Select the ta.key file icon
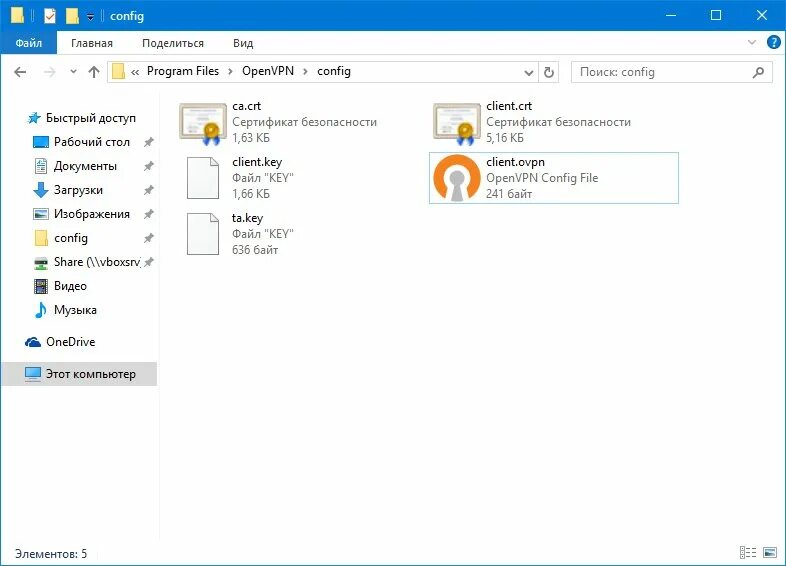786x566 pixels. (x=203, y=234)
